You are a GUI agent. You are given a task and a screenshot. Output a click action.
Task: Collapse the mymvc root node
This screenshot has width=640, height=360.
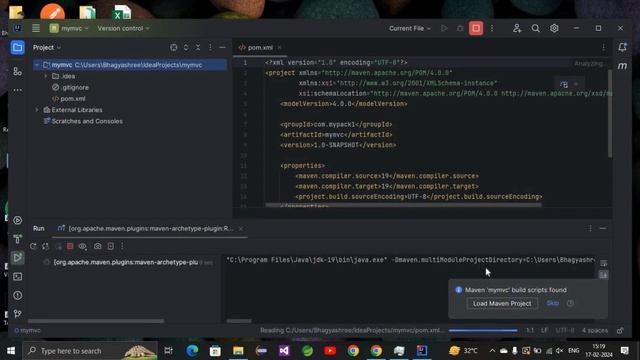pyautogui.click(x=37, y=65)
